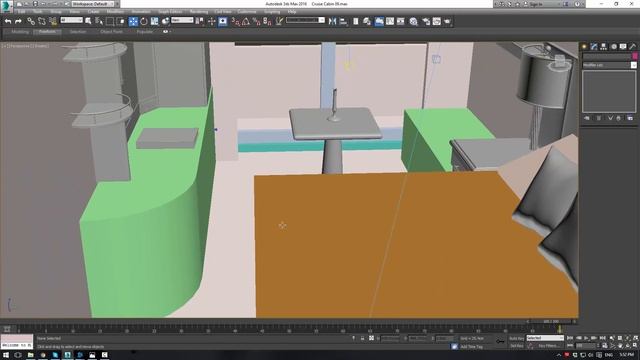Choose the Rectangular Selection Region tool
640x360 pixels.
tap(110, 21)
